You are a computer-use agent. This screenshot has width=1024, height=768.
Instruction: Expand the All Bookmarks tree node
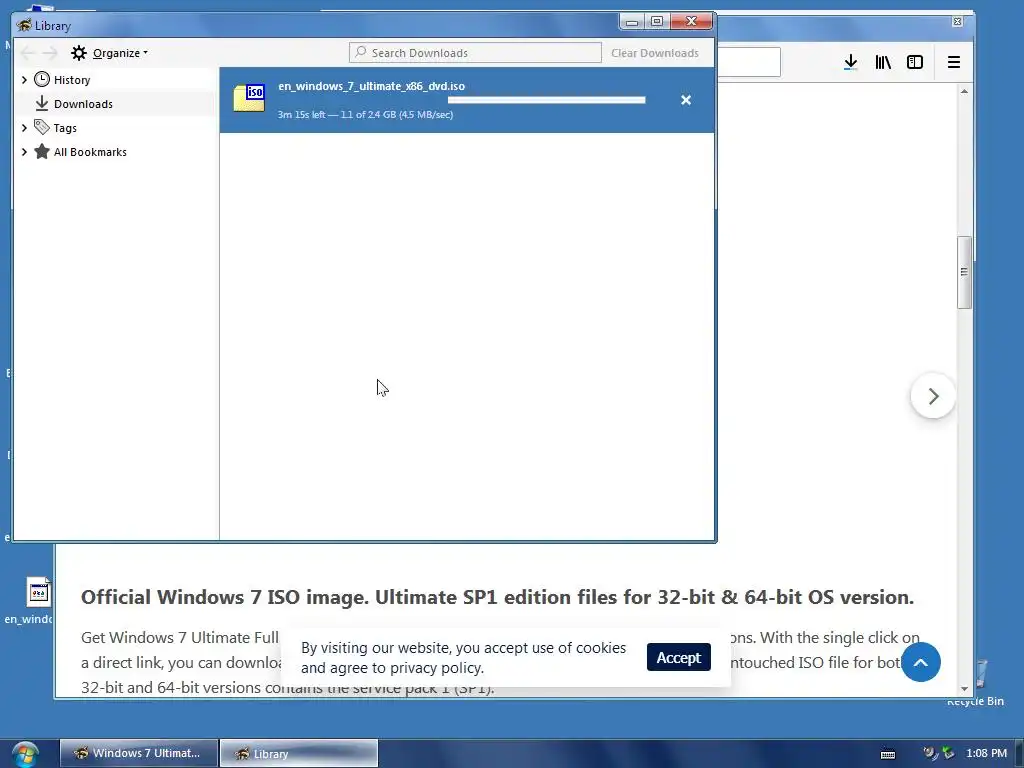click(x=24, y=152)
